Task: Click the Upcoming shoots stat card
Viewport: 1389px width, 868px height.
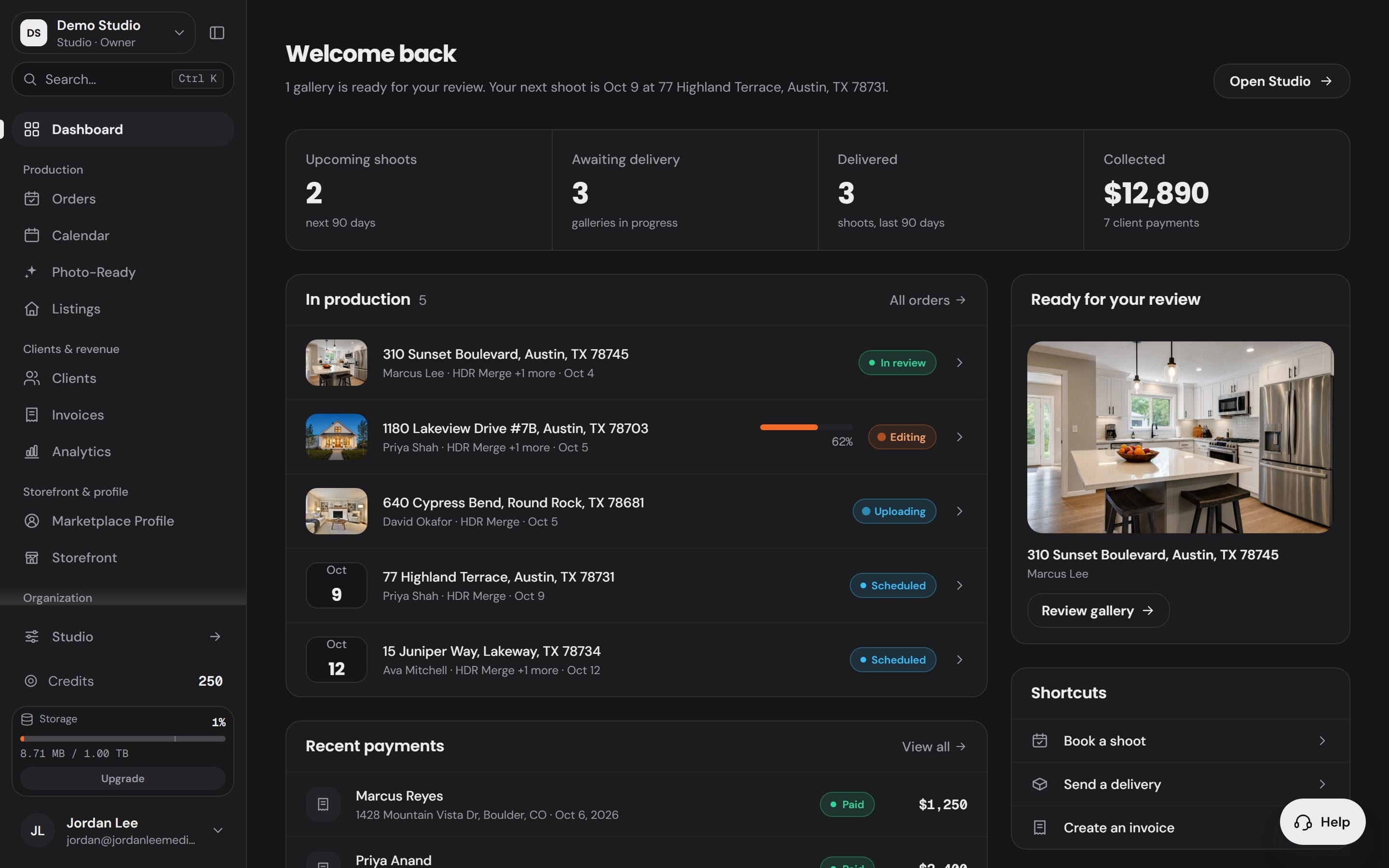Action: pyautogui.click(x=419, y=190)
